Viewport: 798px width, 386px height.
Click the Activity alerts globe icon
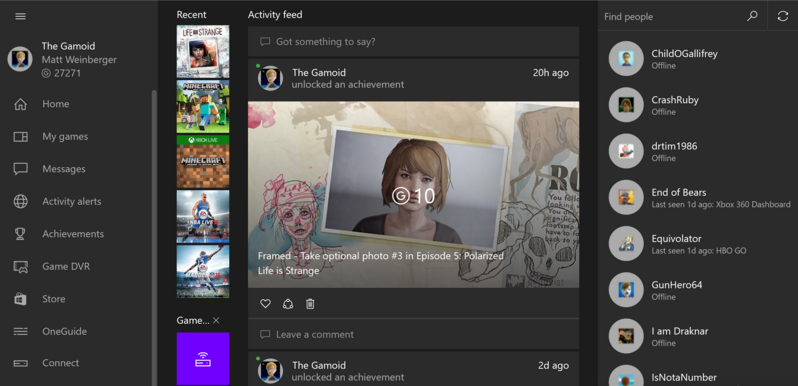click(20, 202)
